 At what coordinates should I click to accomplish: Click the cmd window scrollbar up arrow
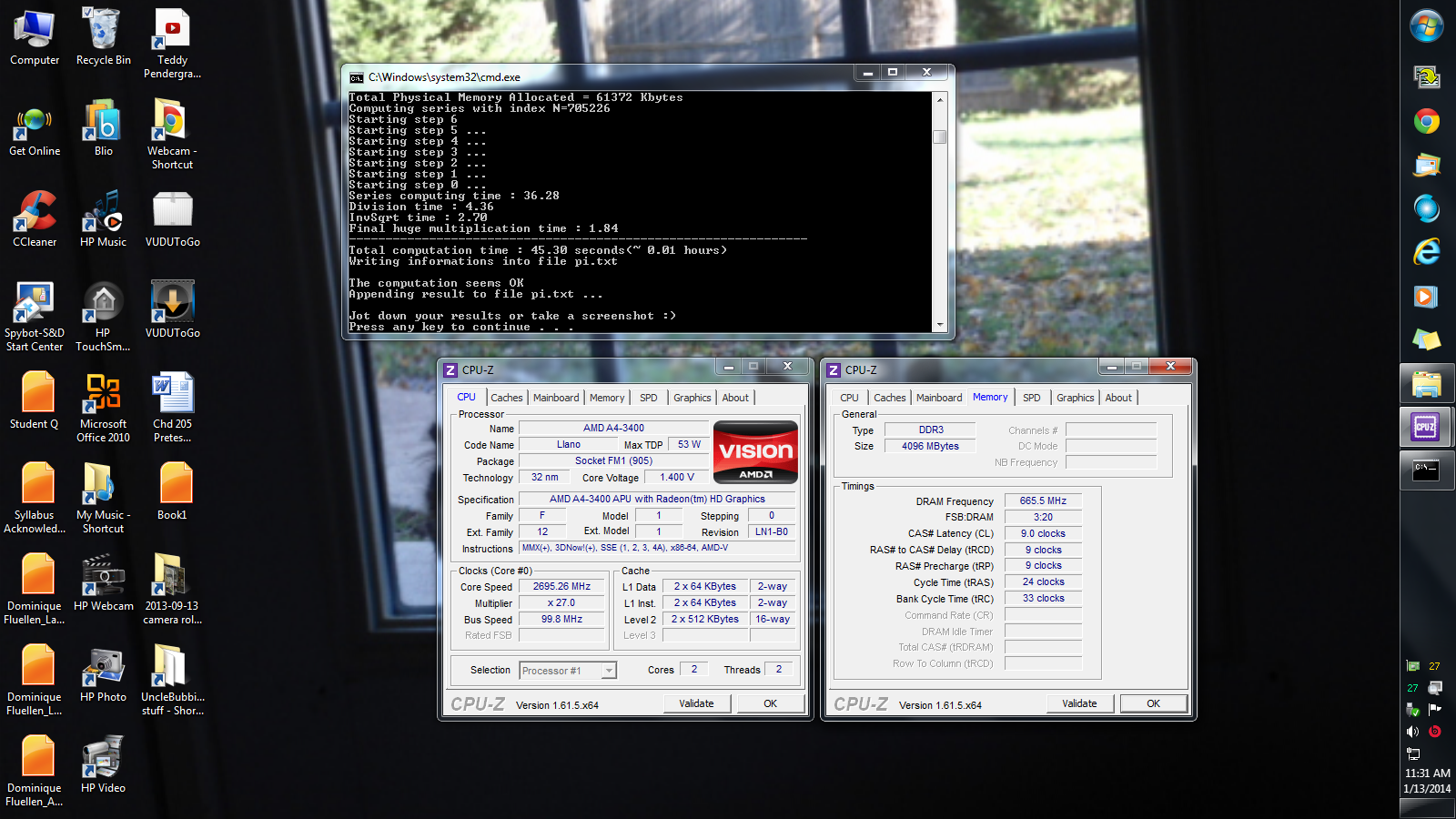pyautogui.click(x=940, y=98)
